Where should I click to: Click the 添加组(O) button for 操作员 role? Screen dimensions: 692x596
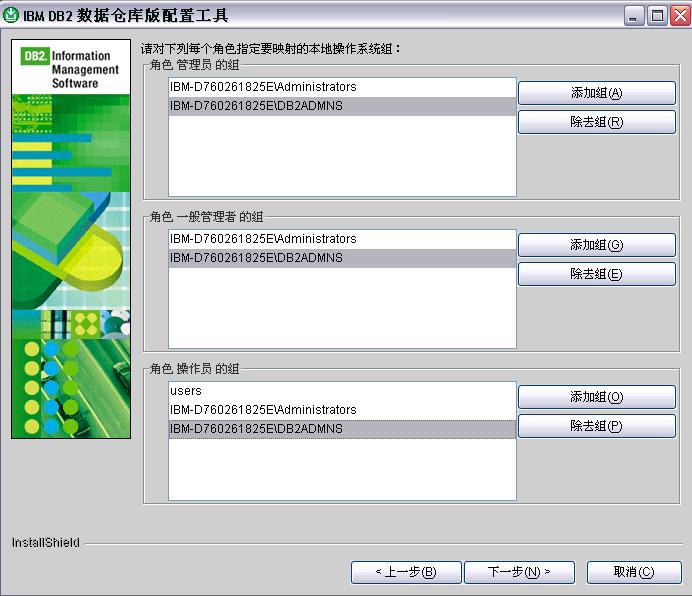(597, 397)
